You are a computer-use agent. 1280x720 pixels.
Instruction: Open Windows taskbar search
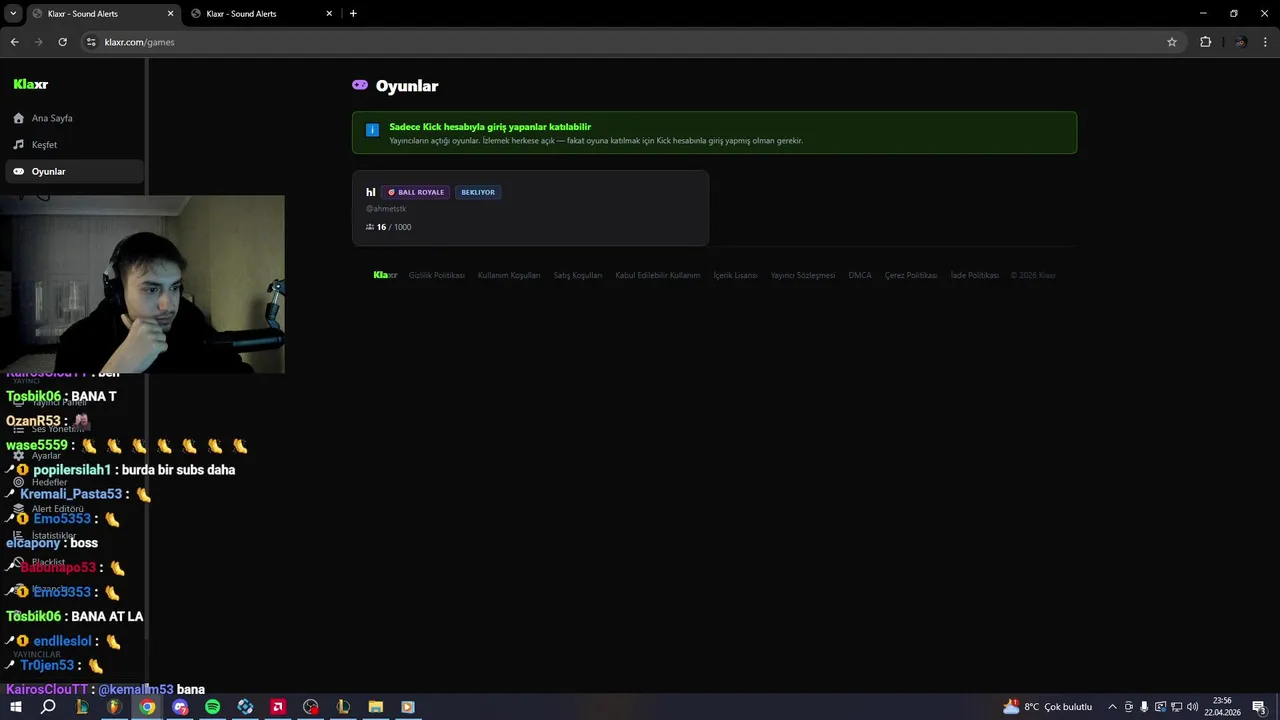point(48,707)
